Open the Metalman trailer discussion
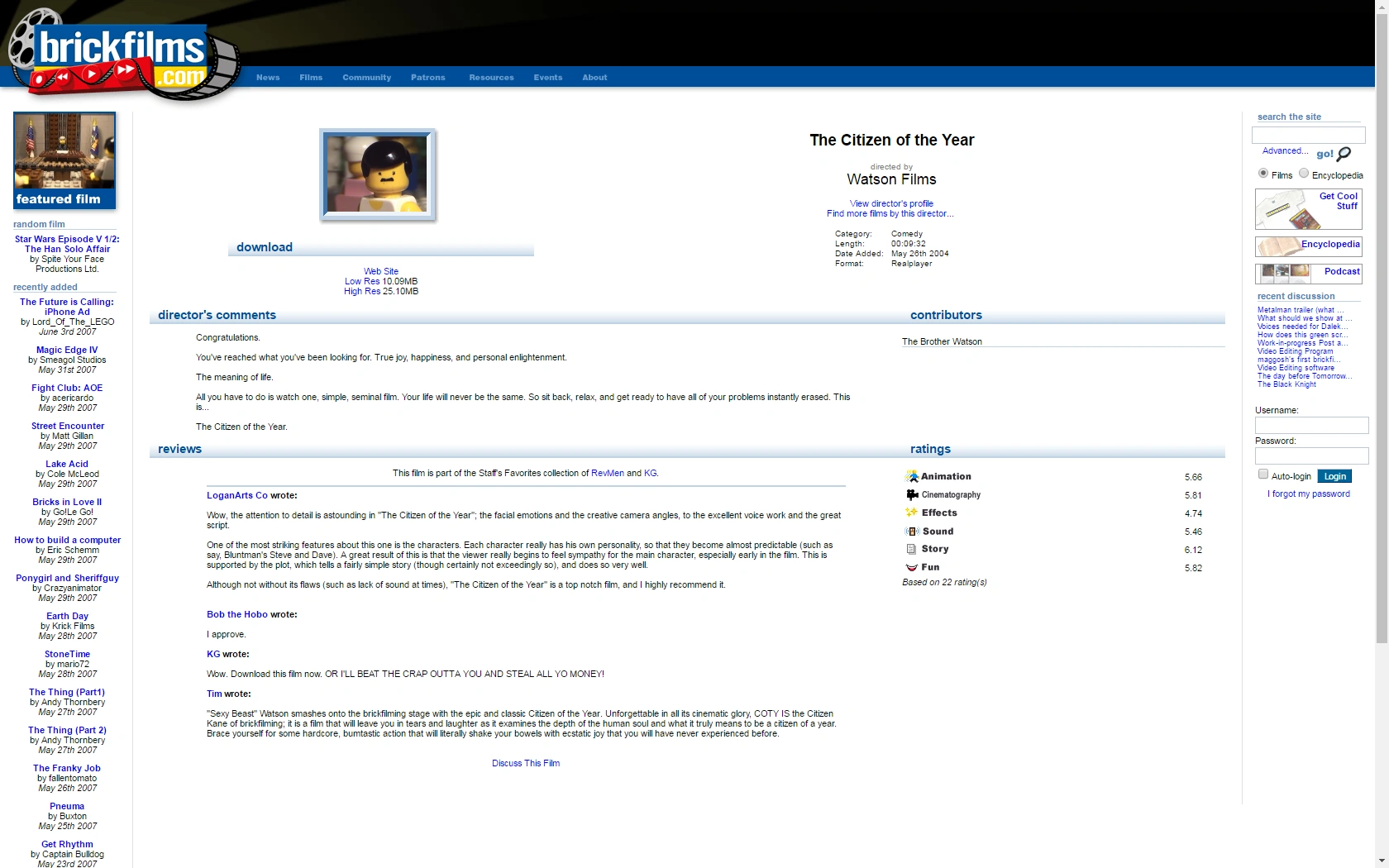The width and height of the screenshot is (1389, 868). (x=1301, y=310)
